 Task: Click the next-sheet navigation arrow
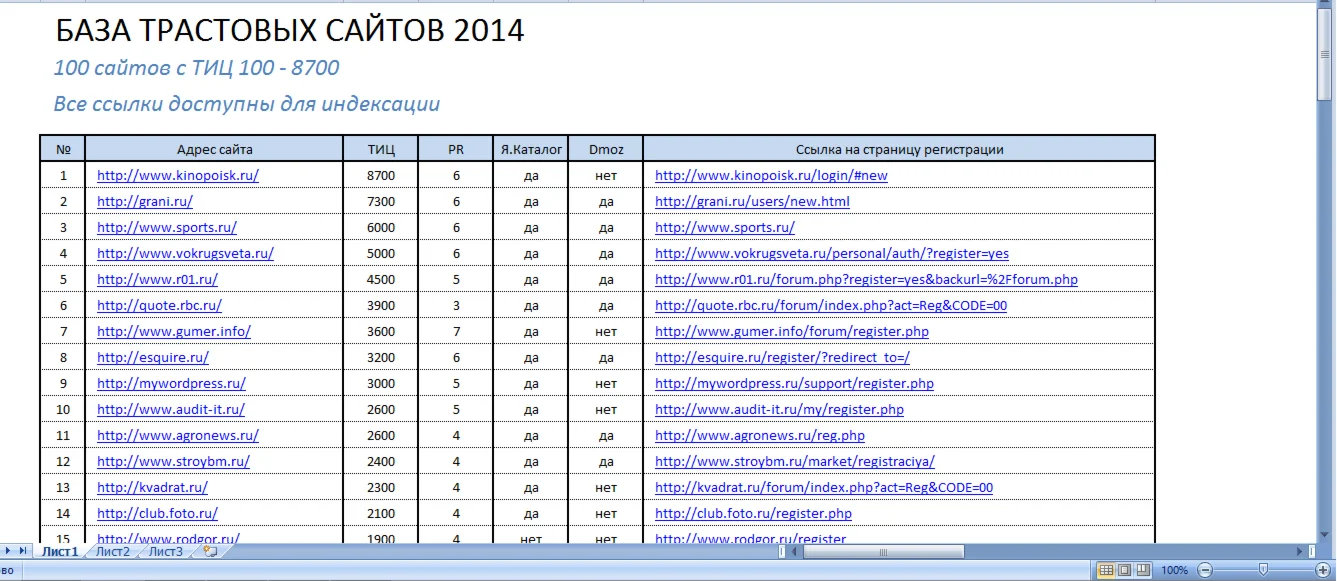pos(7,551)
